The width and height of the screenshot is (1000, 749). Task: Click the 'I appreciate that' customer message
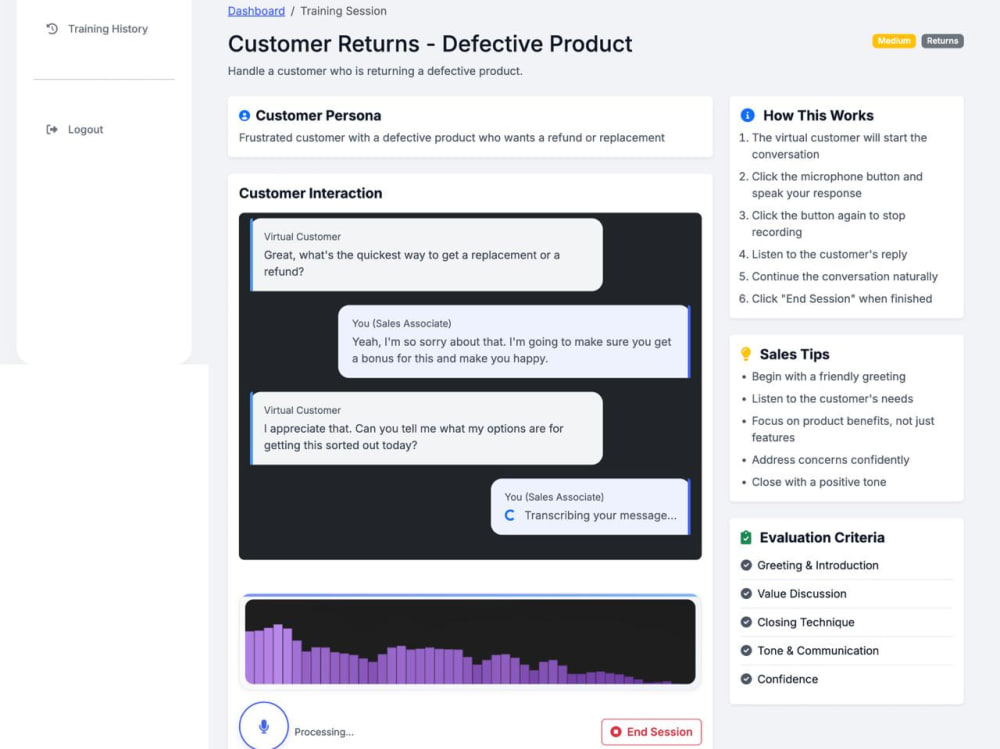point(427,429)
